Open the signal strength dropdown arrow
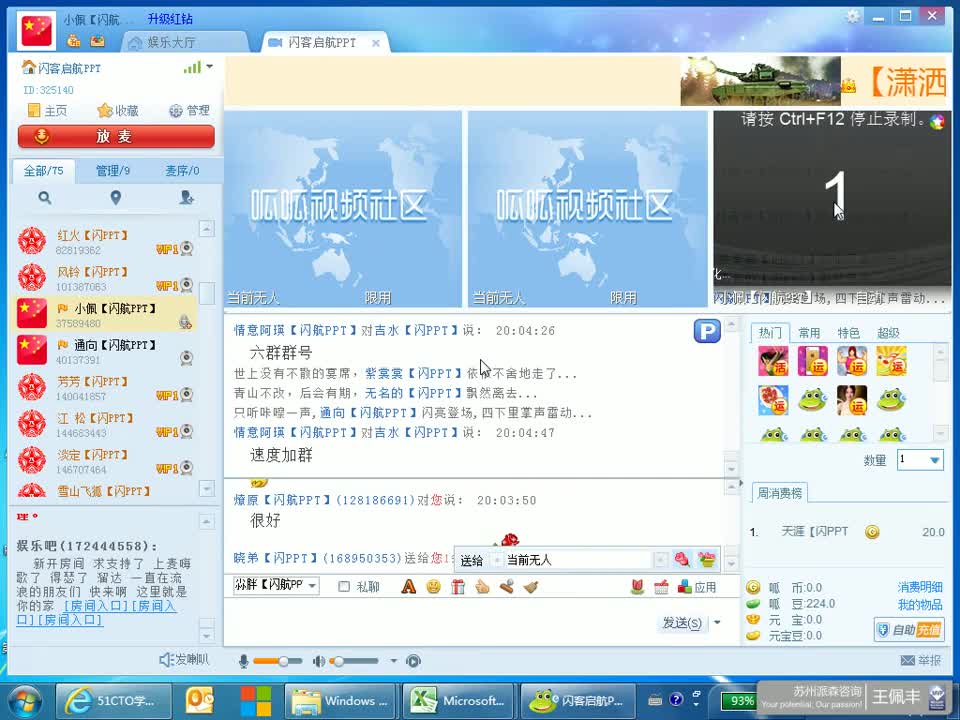The width and height of the screenshot is (960, 720). [x=209, y=66]
